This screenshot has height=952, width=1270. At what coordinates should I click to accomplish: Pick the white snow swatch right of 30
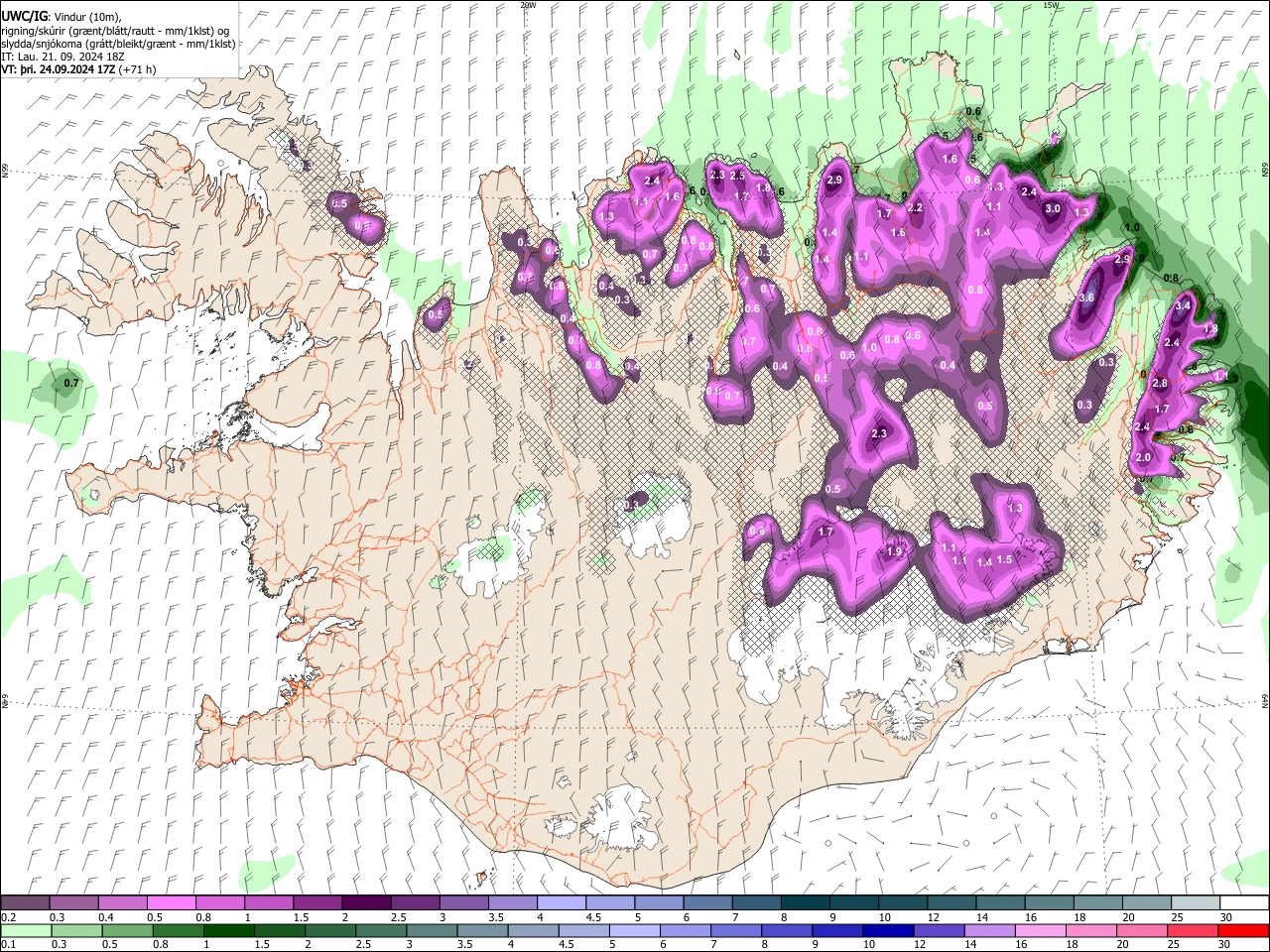click(x=1245, y=903)
